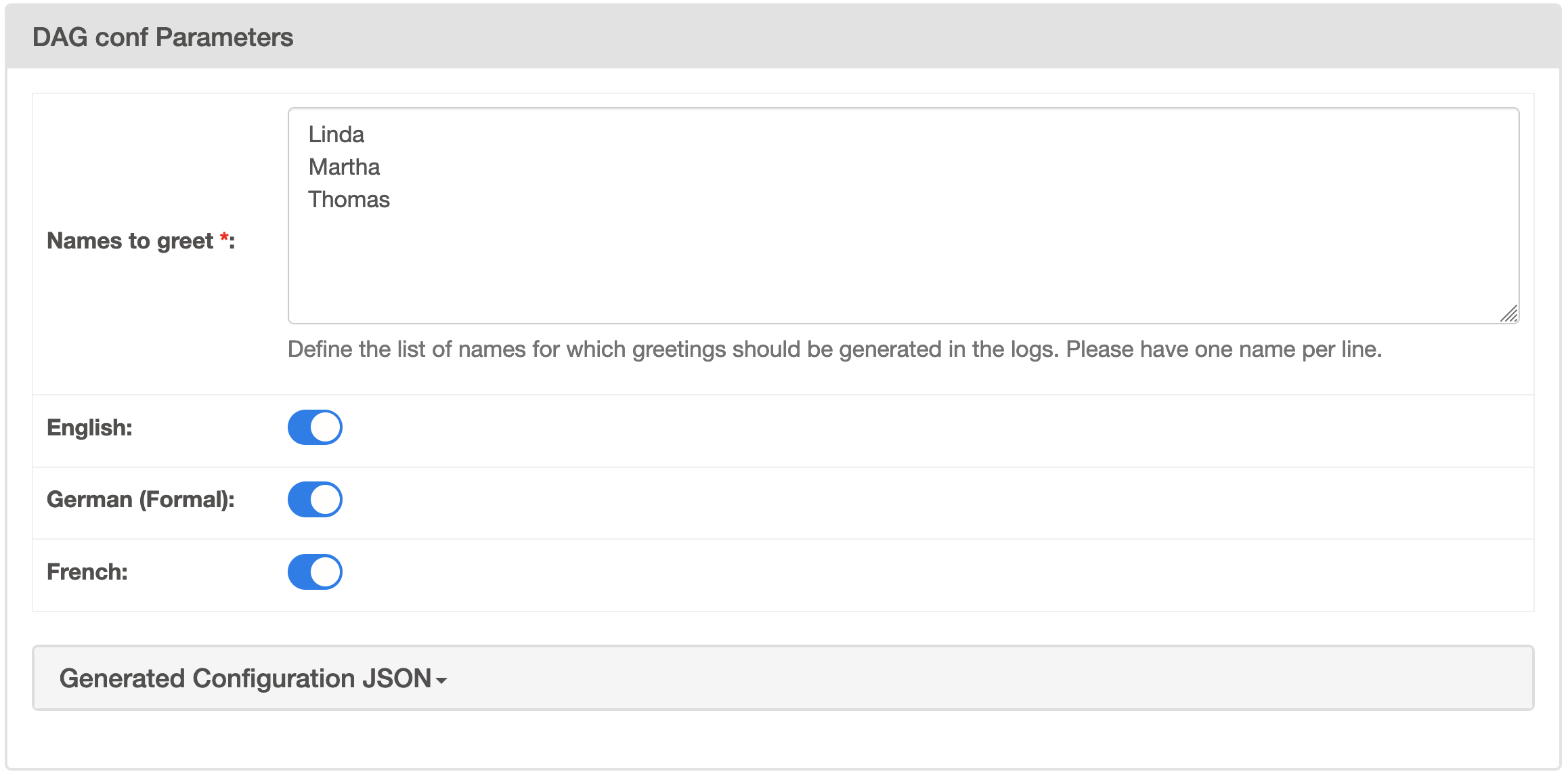This screenshot has width=1568, height=776.
Task: Click the Names to greet label
Action: tap(130, 241)
